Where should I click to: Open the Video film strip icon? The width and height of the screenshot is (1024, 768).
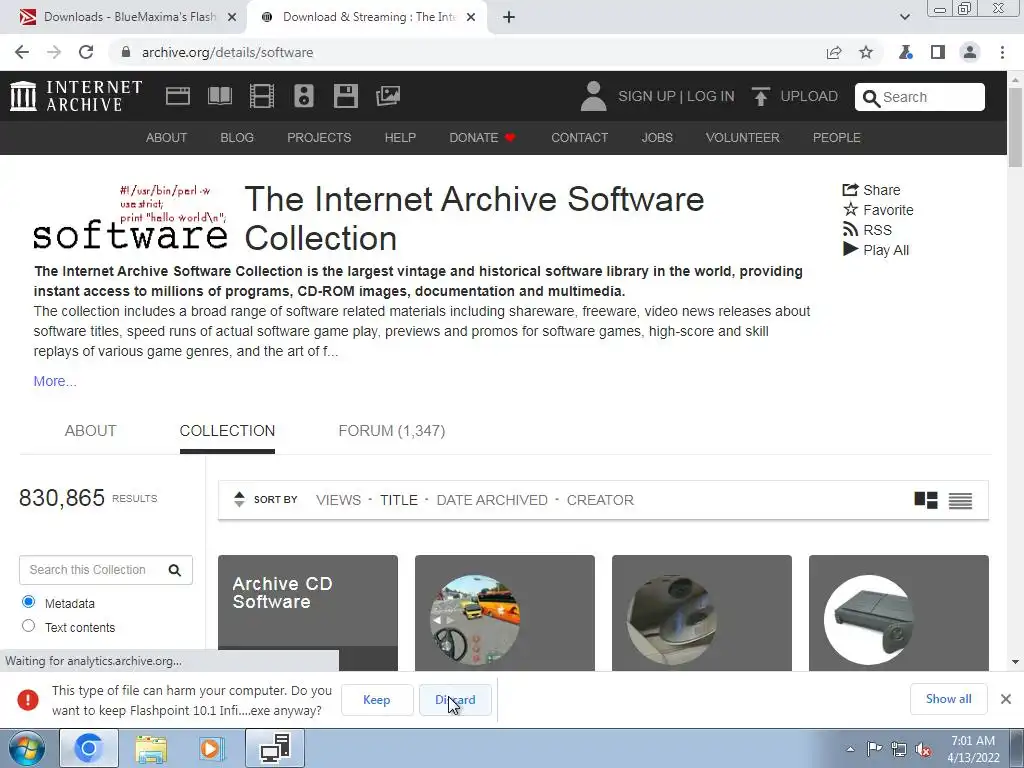(x=262, y=96)
